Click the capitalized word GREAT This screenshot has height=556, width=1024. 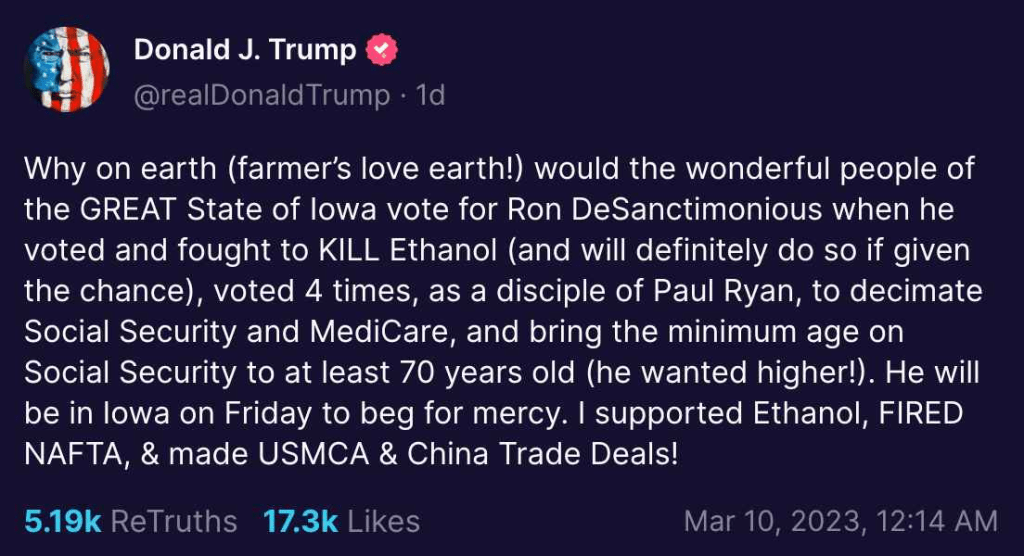[139, 211]
